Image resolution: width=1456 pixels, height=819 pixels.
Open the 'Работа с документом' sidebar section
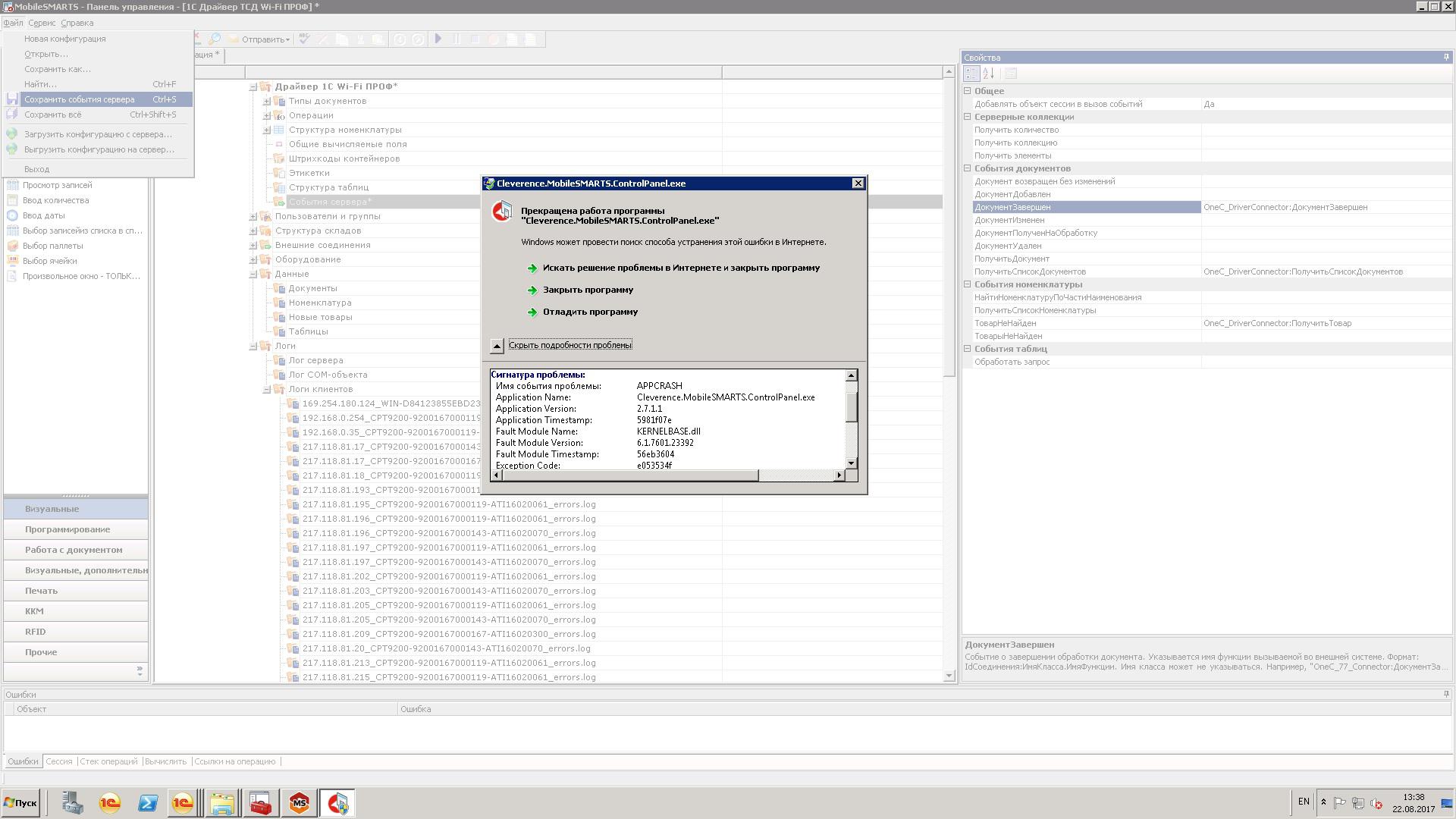[76, 550]
